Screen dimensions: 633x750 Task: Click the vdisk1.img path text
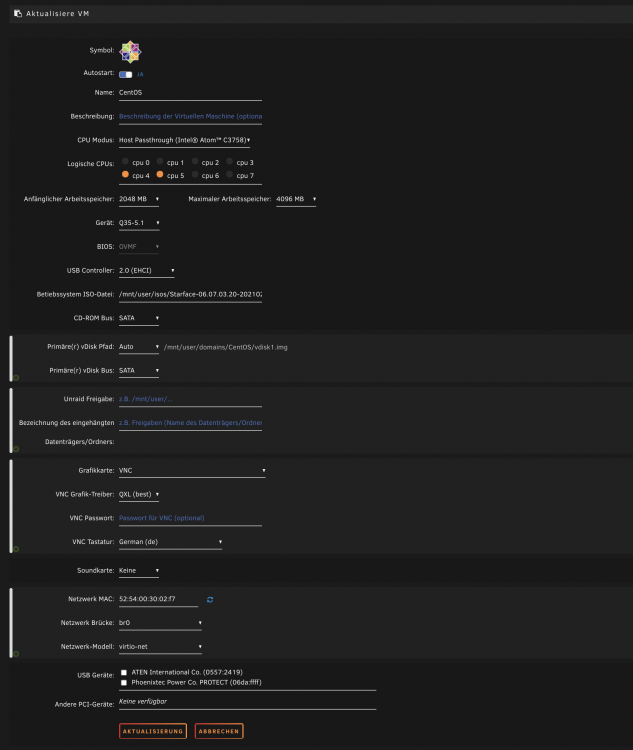click(226, 347)
